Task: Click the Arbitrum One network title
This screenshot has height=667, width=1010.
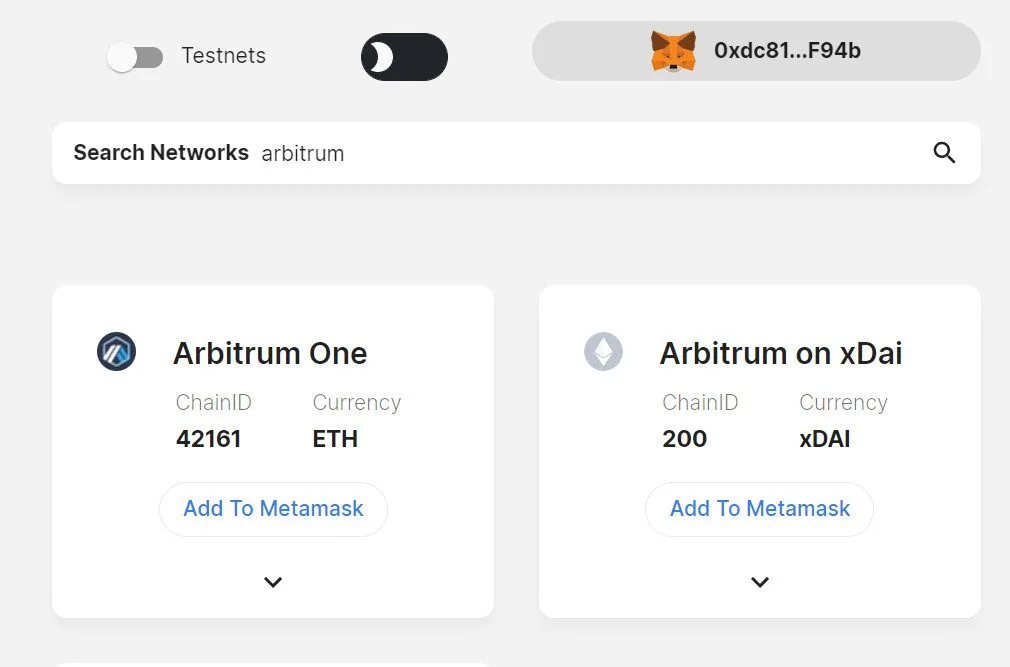Action: click(x=270, y=353)
